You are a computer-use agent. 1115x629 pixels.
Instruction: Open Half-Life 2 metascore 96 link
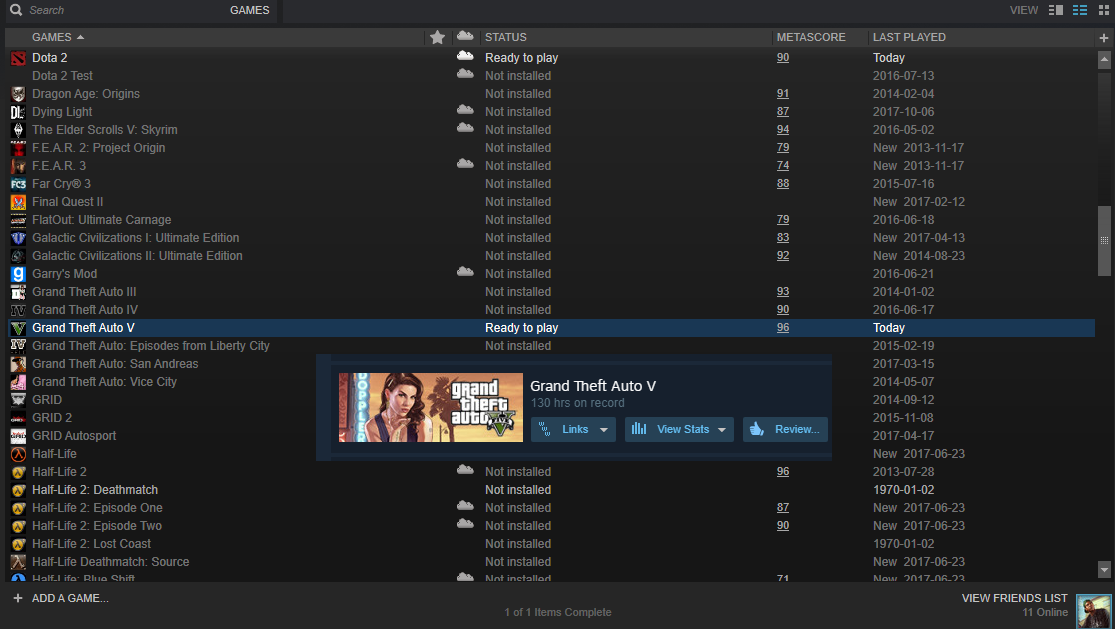[x=782, y=471]
